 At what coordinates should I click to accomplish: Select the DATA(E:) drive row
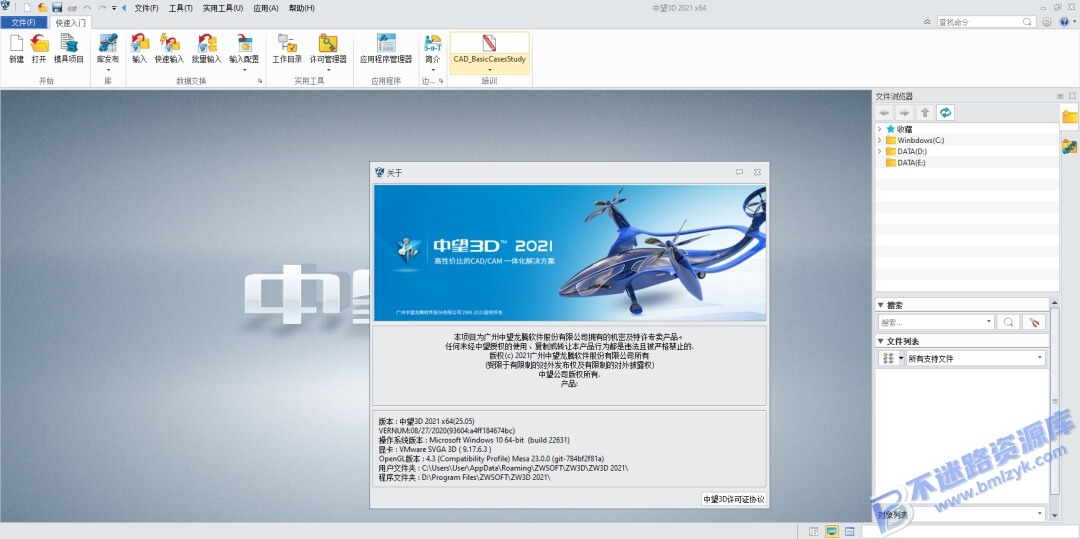click(967, 162)
